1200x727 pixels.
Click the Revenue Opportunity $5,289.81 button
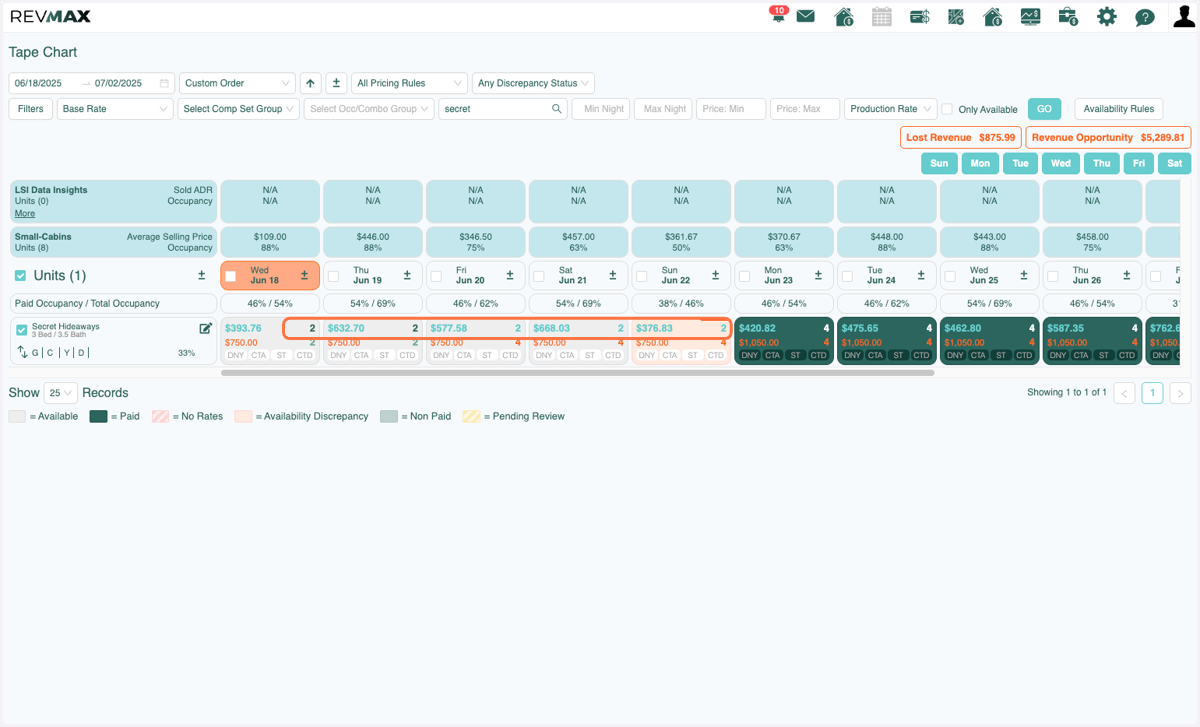(x=1108, y=137)
